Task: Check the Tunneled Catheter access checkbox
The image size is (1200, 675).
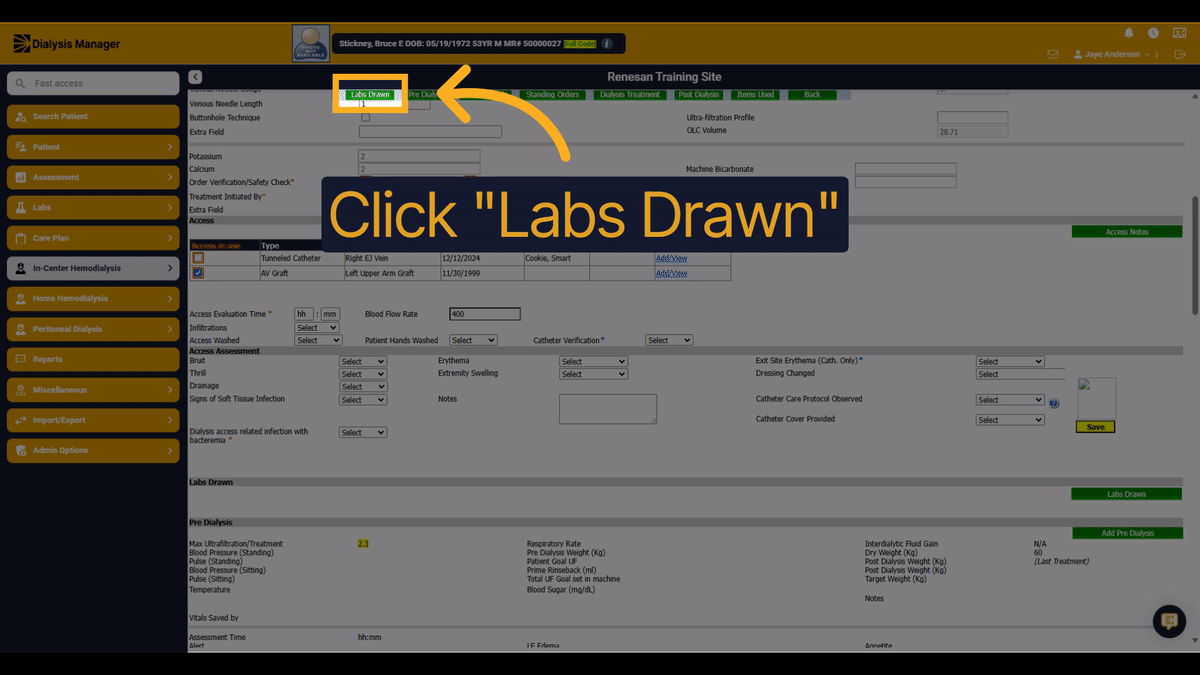Action: click(198, 259)
